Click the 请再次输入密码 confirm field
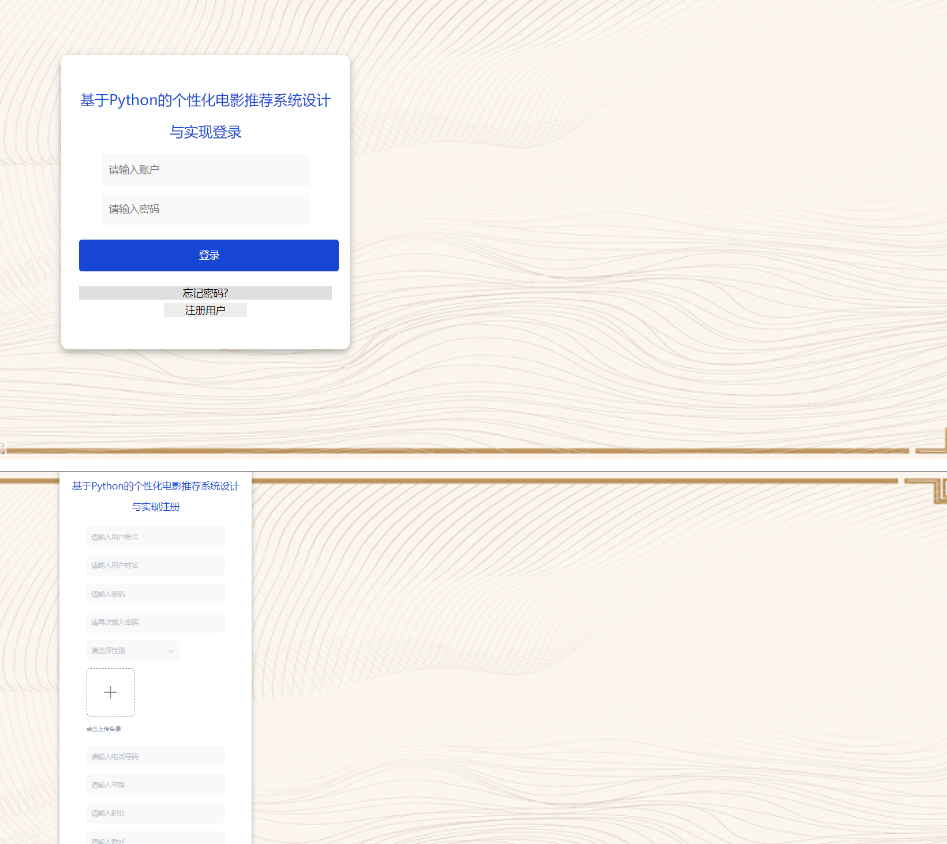947x844 pixels. click(155, 622)
